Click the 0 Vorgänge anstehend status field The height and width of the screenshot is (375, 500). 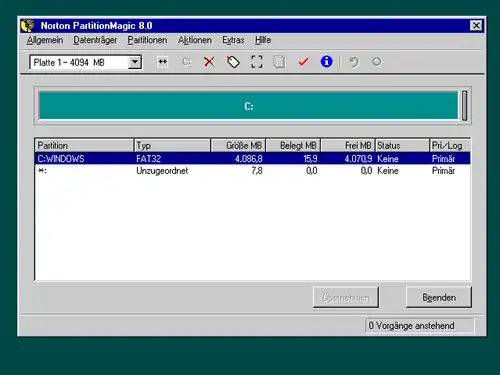[420, 325]
